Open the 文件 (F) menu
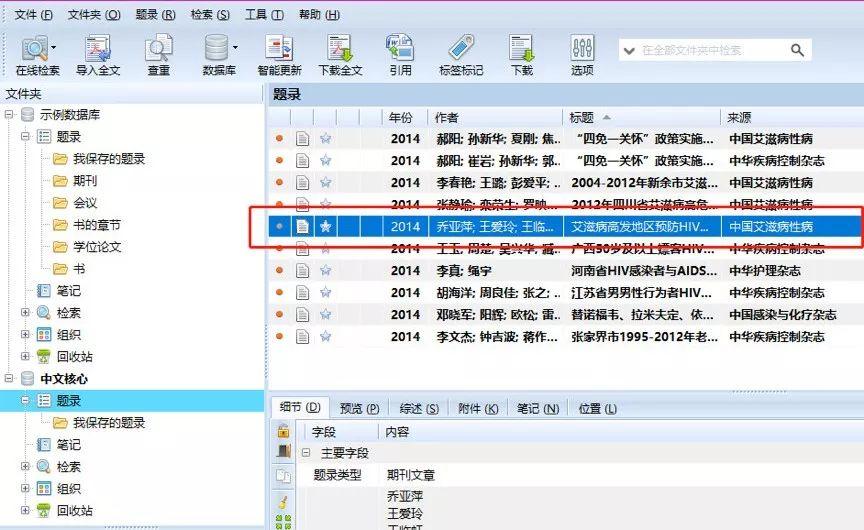Viewport: 864px width, 530px height. (34, 15)
